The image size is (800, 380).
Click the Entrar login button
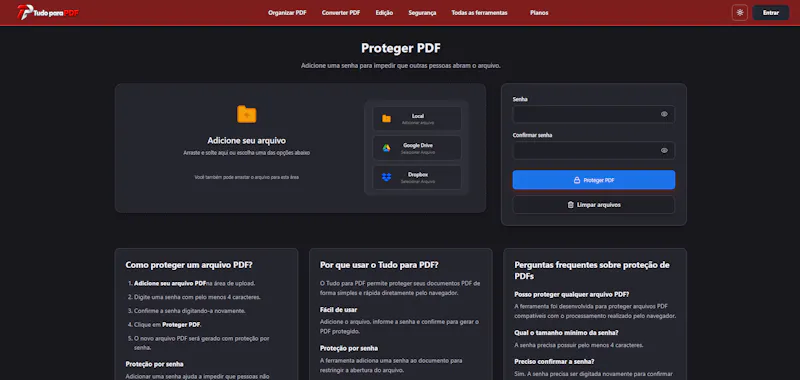[770, 13]
